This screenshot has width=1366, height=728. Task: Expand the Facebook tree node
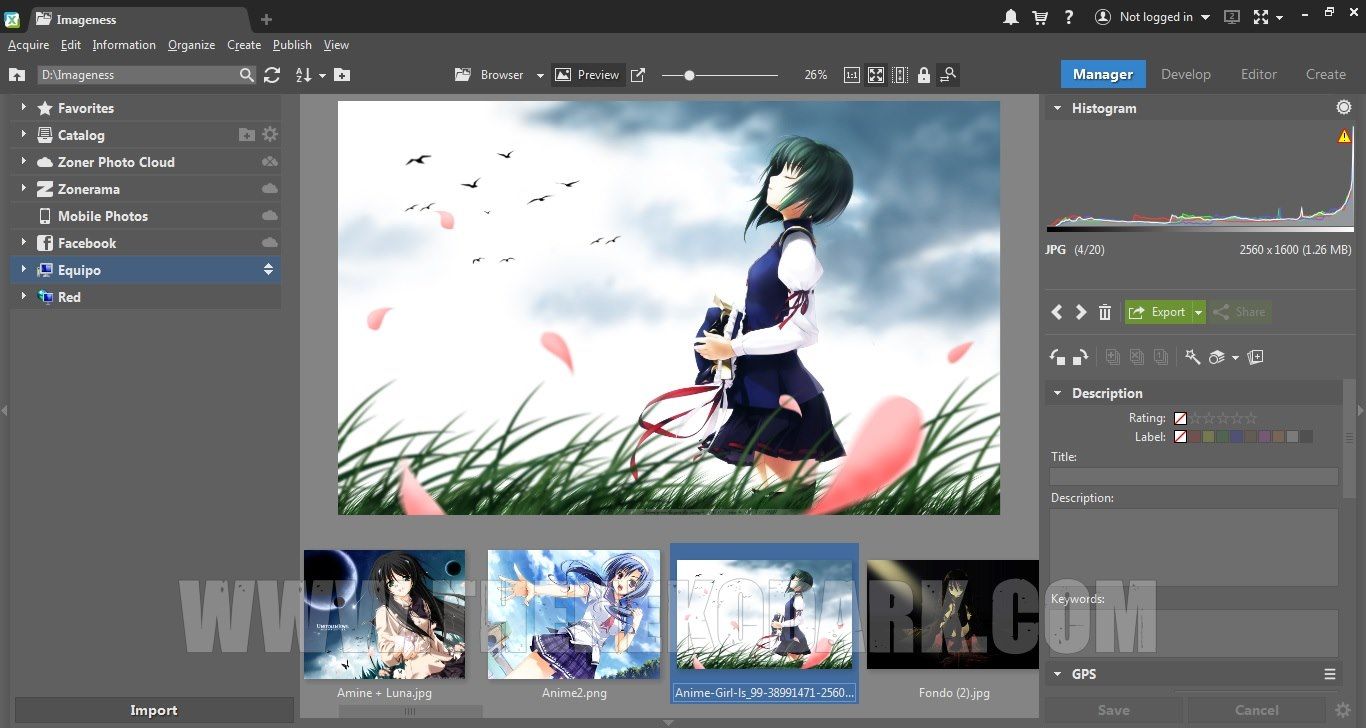tap(23, 242)
